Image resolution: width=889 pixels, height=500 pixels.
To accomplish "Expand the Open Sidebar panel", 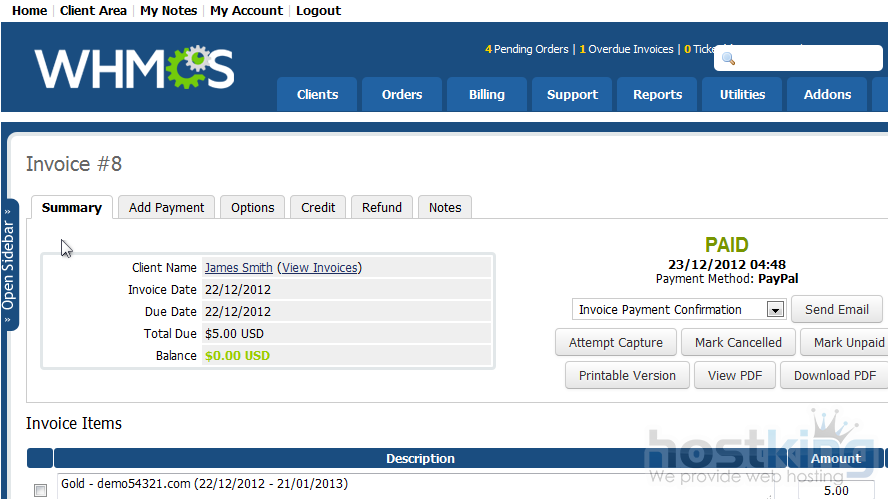I will click(x=9, y=265).
